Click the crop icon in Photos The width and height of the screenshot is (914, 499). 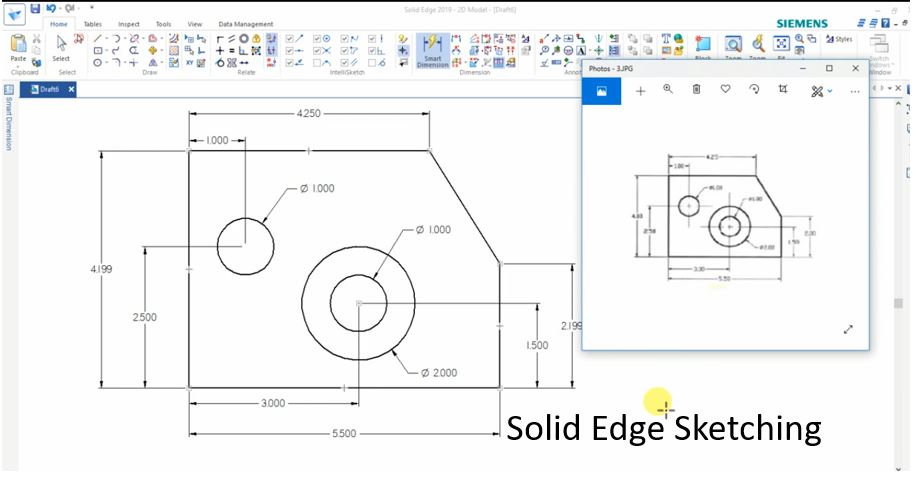click(783, 89)
